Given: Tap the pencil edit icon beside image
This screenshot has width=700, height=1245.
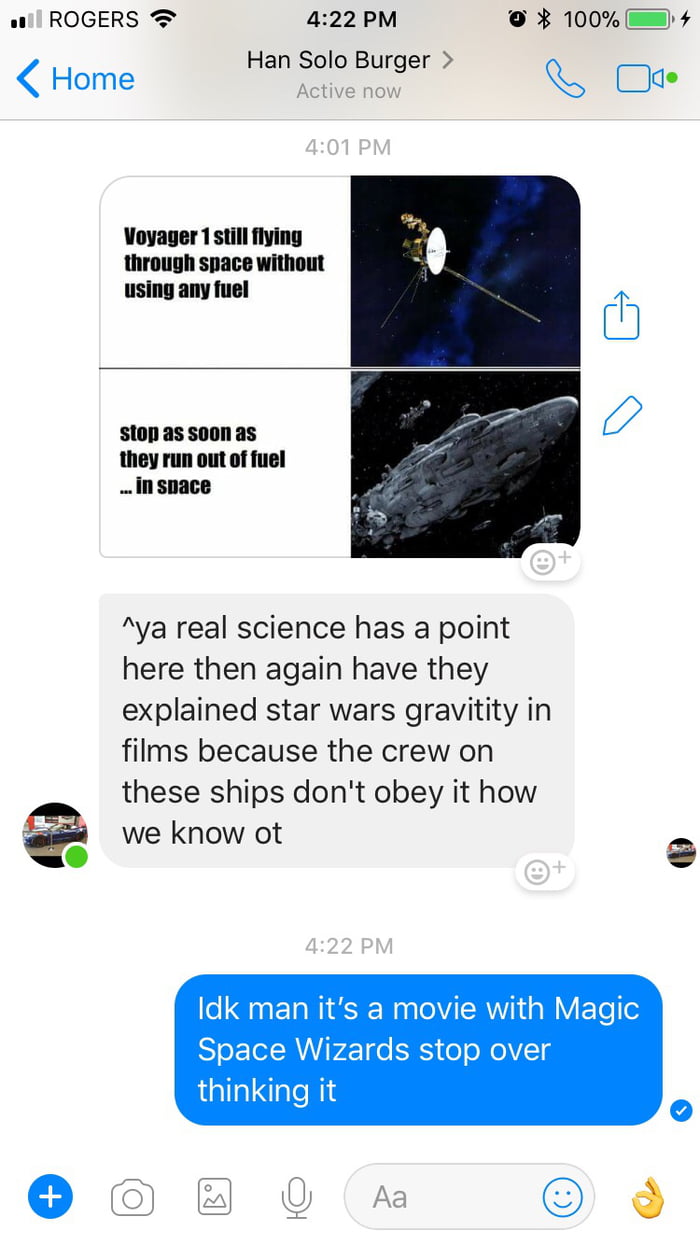Looking at the screenshot, I should 622,416.
